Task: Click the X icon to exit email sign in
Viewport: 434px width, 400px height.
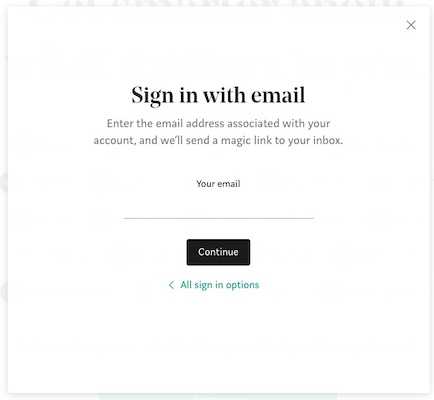Action: (x=411, y=25)
